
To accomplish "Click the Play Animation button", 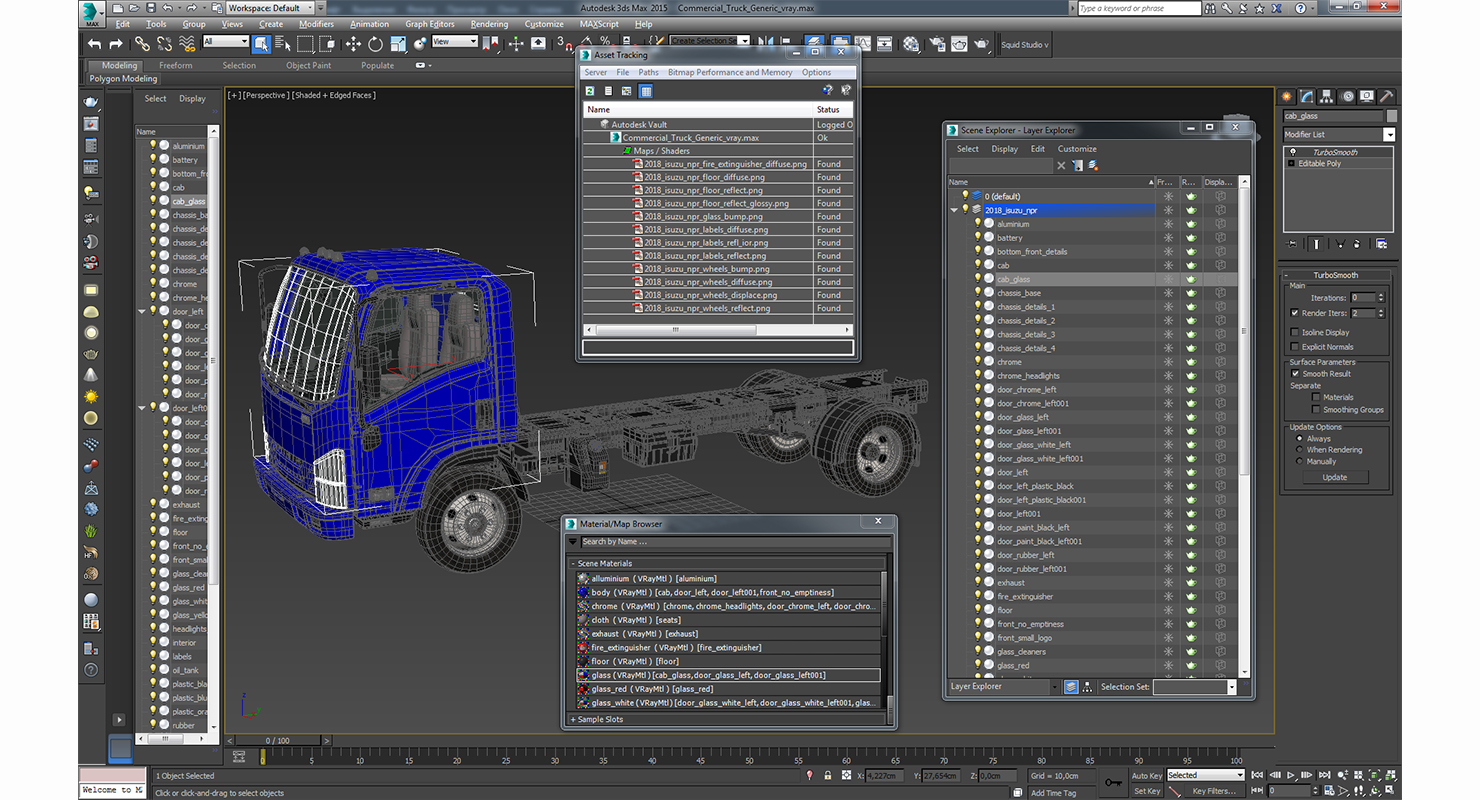I will pyautogui.click(x=1292, y=775).
